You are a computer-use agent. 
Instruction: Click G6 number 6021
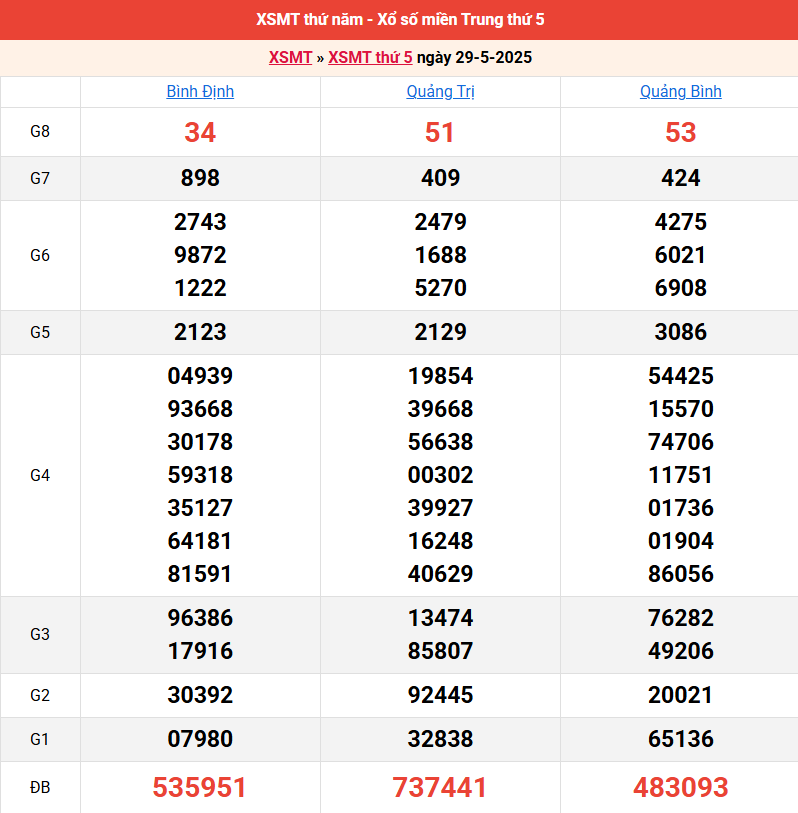pos(680,255)
